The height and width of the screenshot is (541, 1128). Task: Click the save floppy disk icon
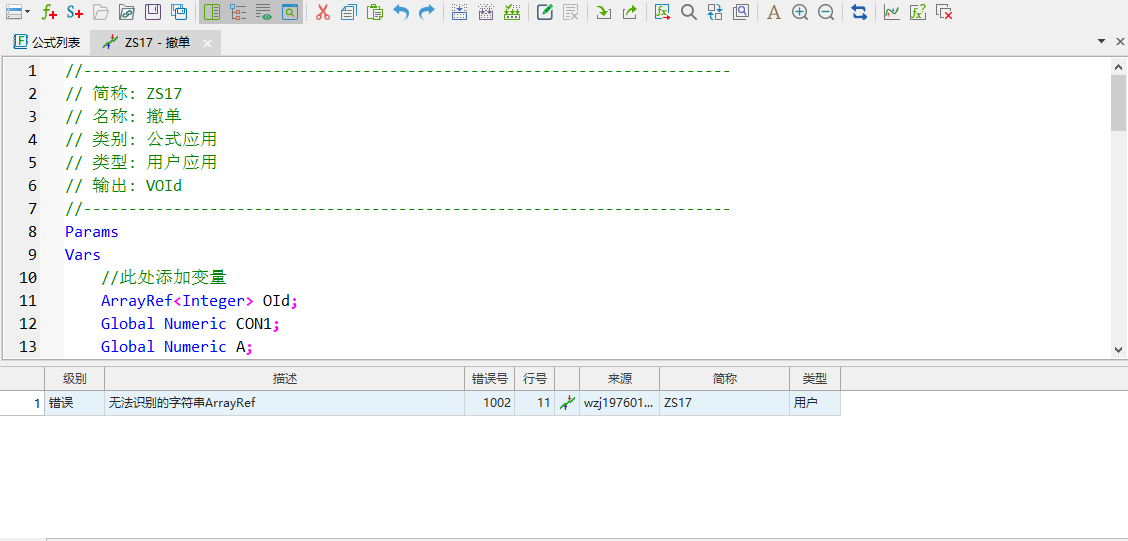pyautogui.click(x=153, y=12)
